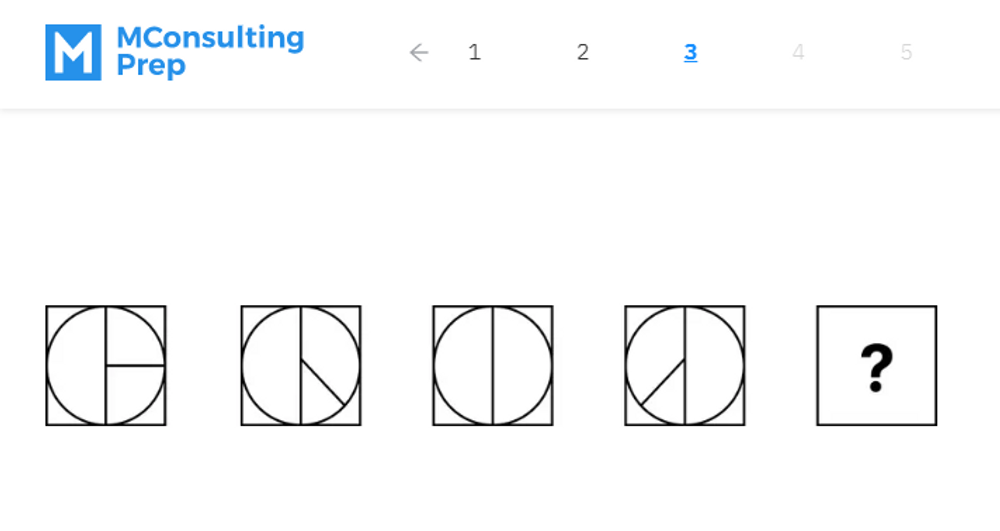Go back using the left arrow
This screenshot has width=1000, height=531.
419,53
